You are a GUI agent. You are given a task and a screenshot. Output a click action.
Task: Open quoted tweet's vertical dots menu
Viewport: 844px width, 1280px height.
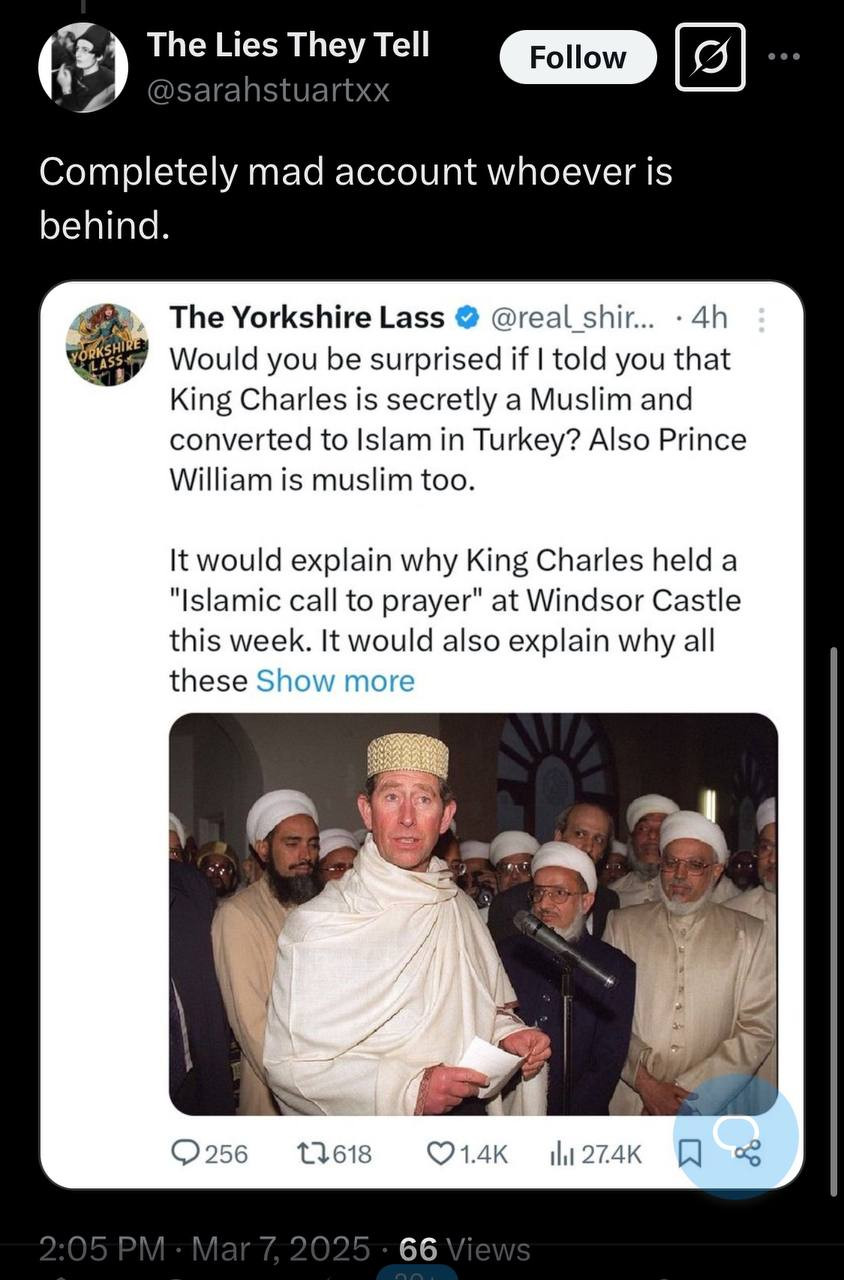click(x=760, y=320)
